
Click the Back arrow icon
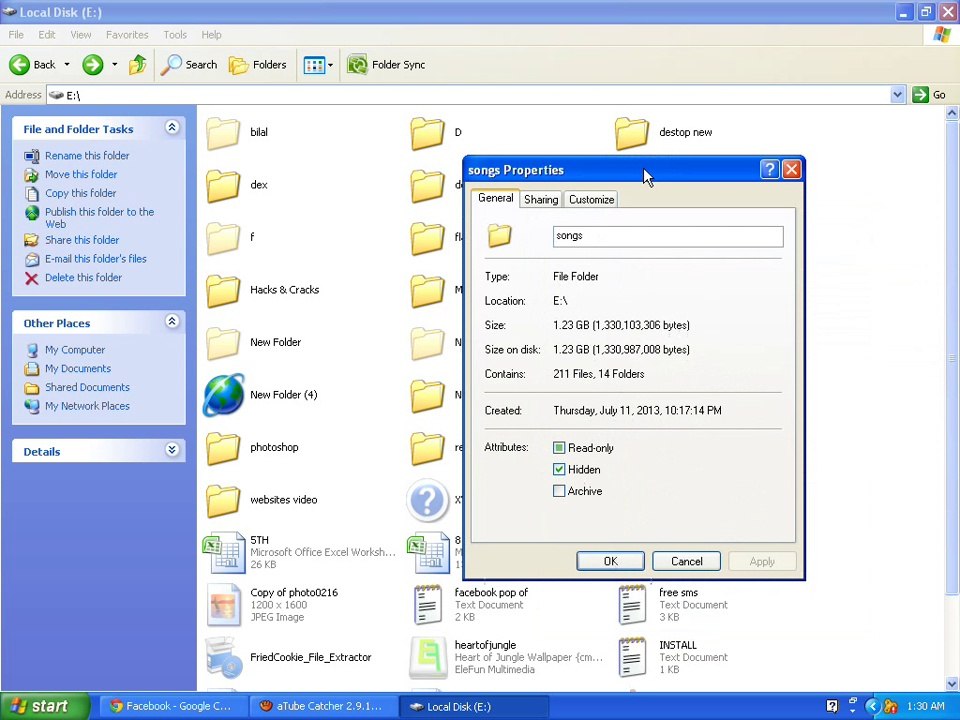click(20, 64)
